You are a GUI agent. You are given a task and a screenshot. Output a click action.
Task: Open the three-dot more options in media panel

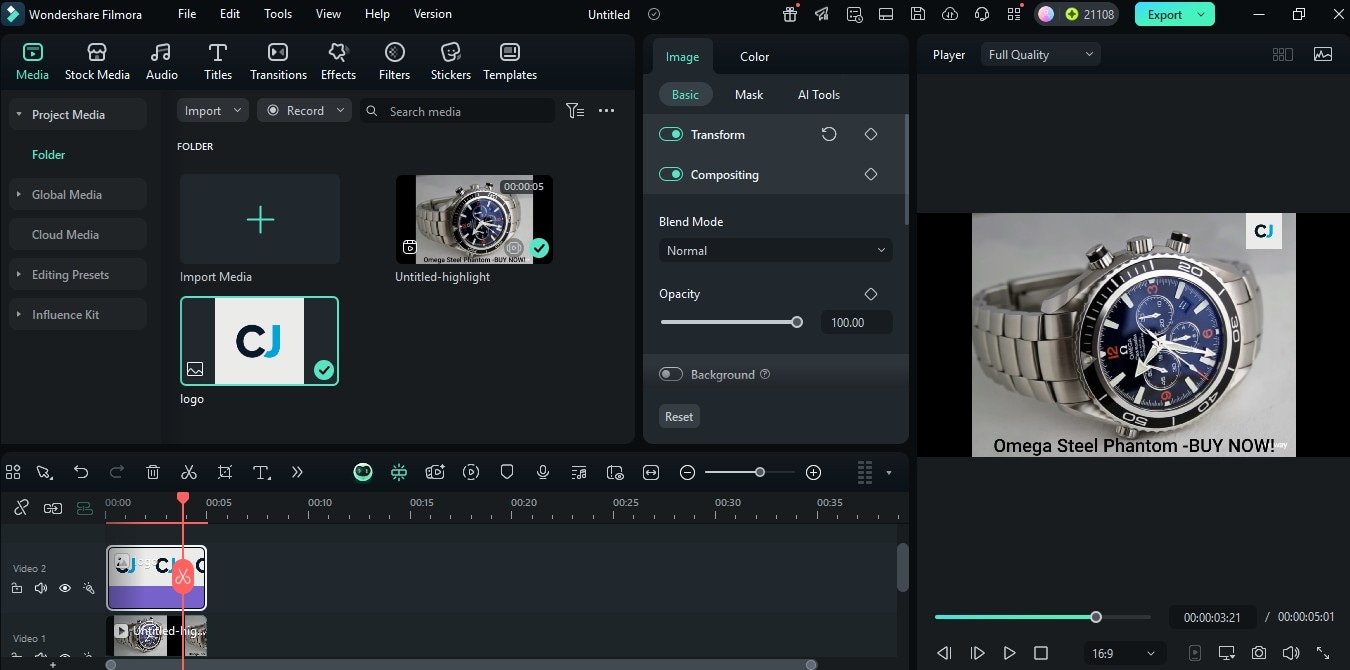(606, 111)
